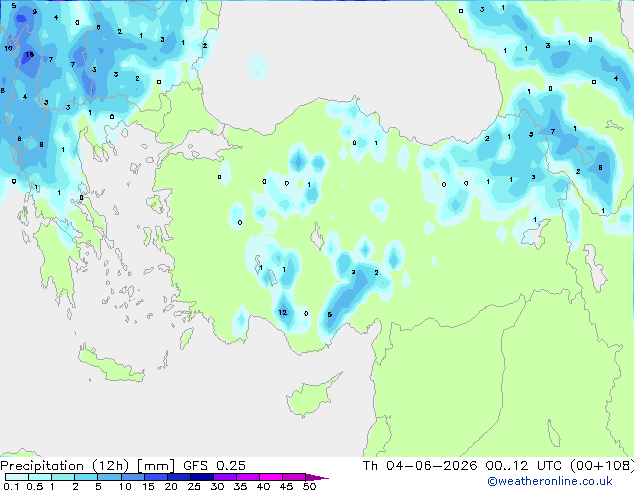Pick the magenta swatch between 40 and 45
Screen dimensions: 634x490
tap(270, 477)
